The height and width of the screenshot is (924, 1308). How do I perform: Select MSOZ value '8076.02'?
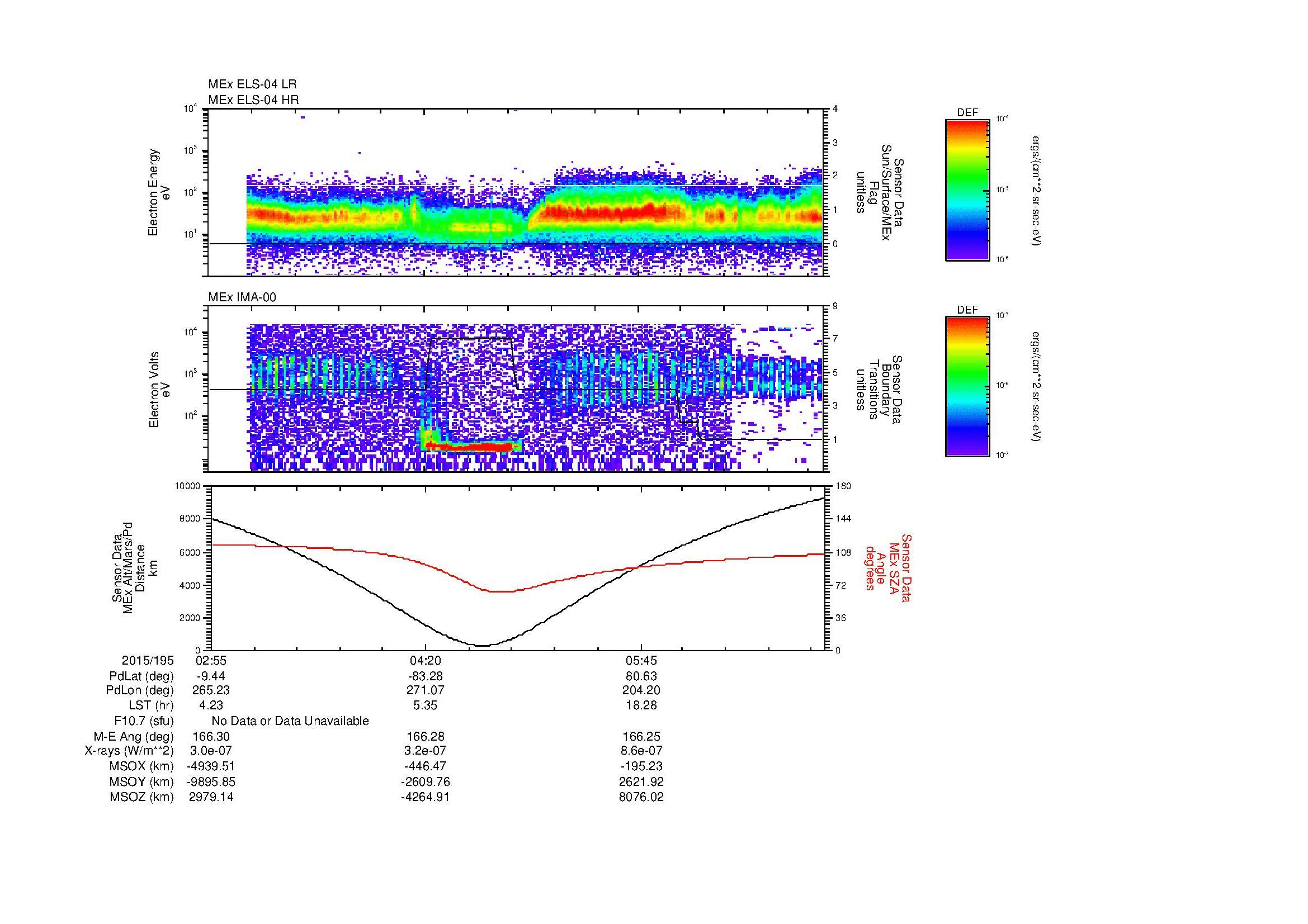point(641,797)
